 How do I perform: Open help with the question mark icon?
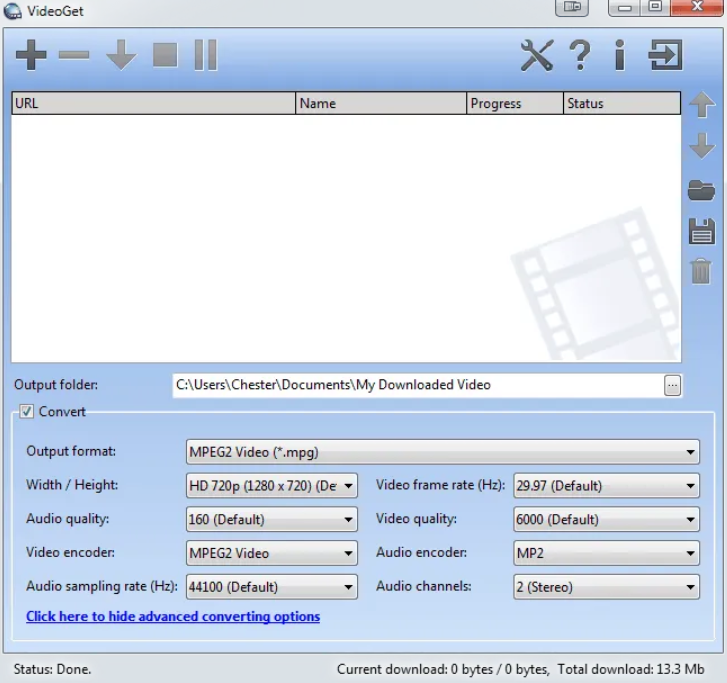(x=580, y=55)
